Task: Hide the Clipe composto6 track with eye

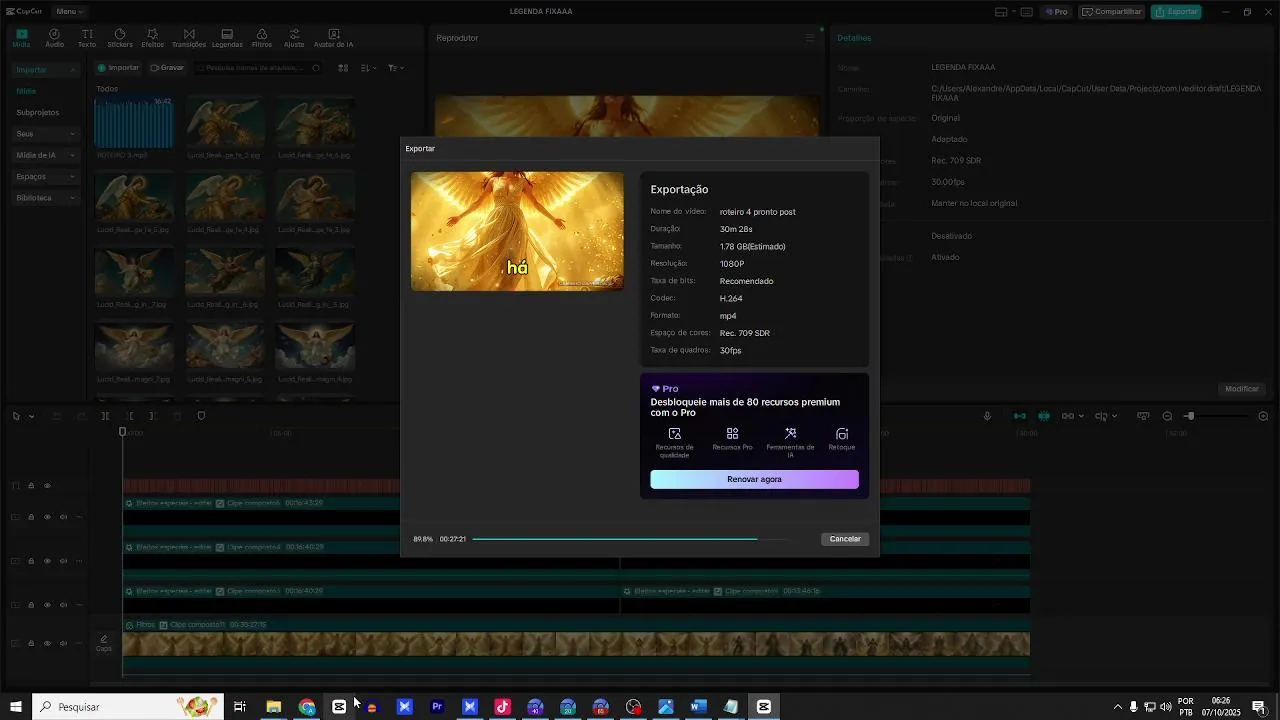Action: point(47,517)
